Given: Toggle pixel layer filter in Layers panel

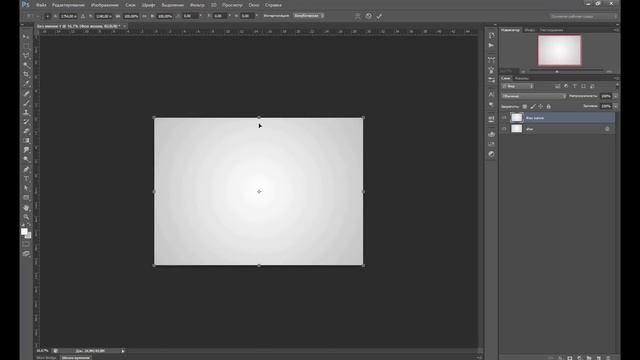Looking at the screenshot, I should pos(557,86).
